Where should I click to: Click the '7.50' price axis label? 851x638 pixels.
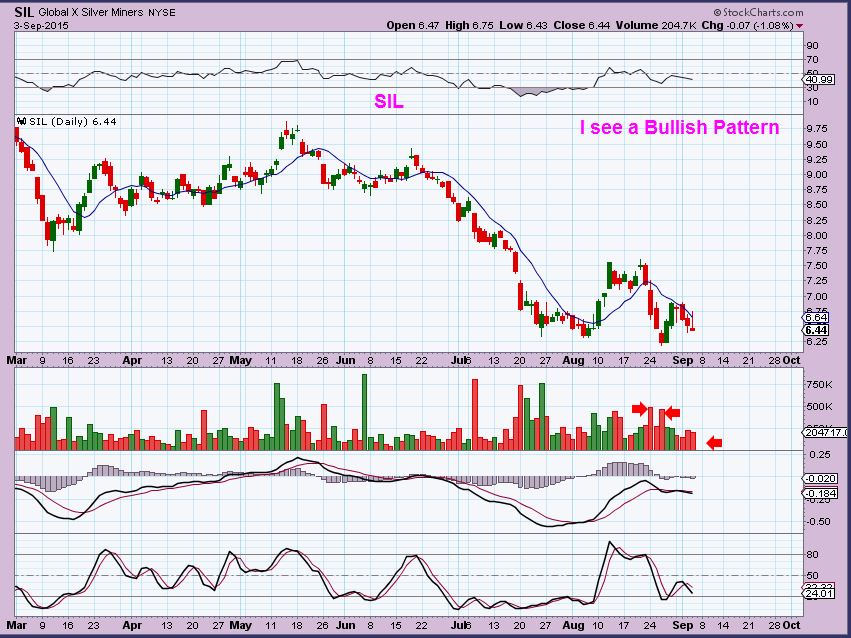[x=817, y=266]
